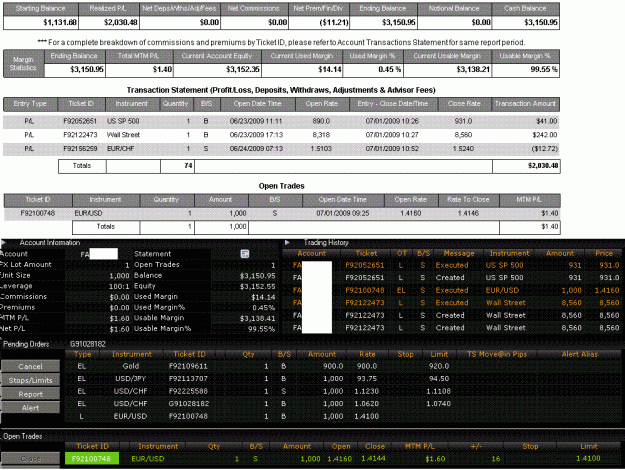Click Close Rate column header
The height and width of the screenshot is (470, 625).
point(464,104)
